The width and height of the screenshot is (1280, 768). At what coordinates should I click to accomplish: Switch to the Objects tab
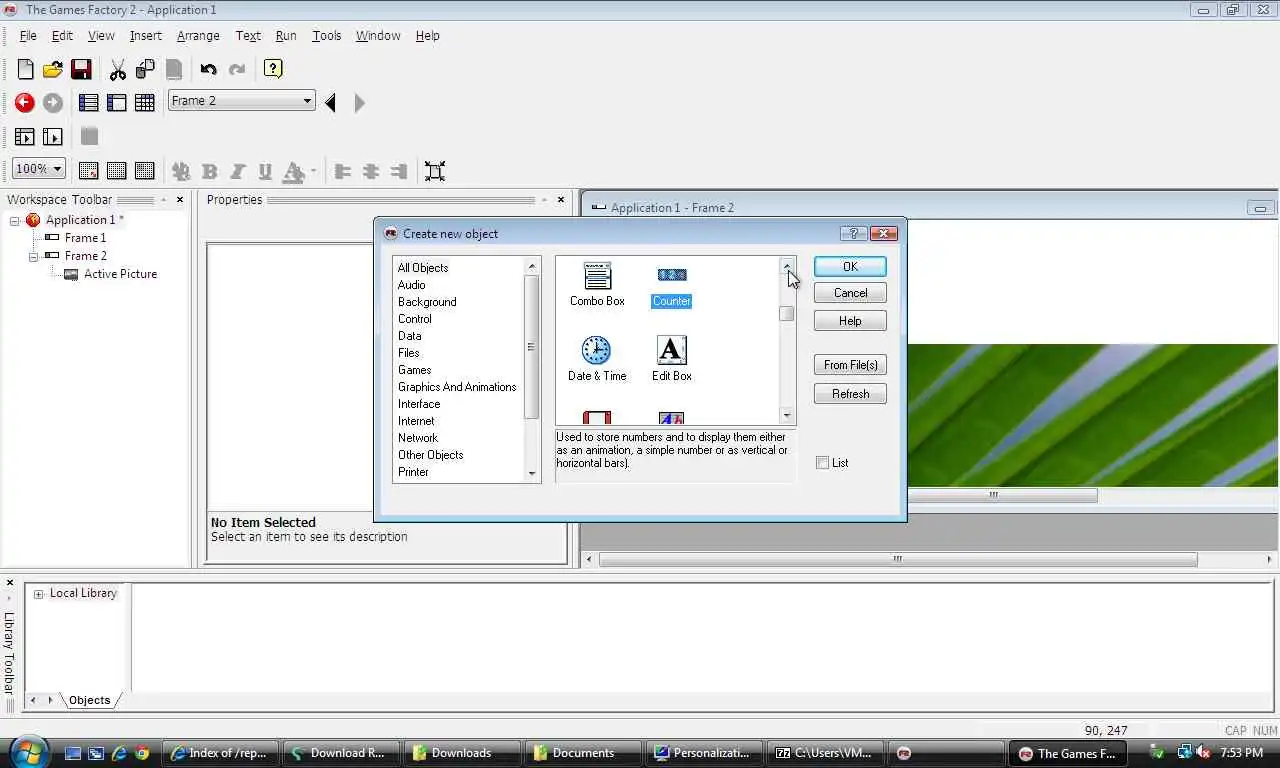click(89, 700)
